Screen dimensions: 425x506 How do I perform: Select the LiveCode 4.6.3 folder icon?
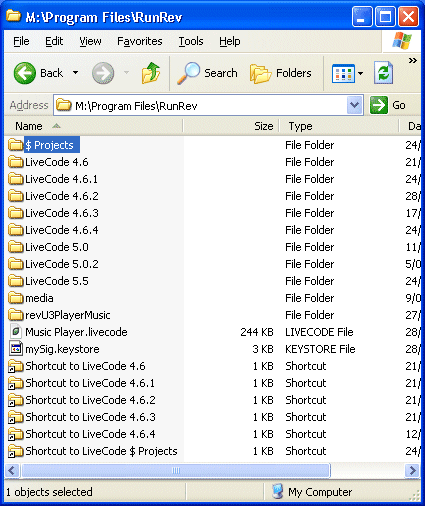coord(15,213)
